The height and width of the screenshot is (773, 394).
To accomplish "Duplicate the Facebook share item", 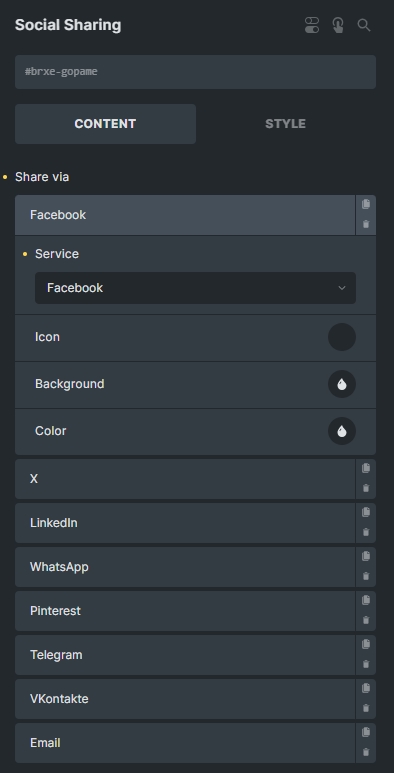I will click(x=366, y=204).
